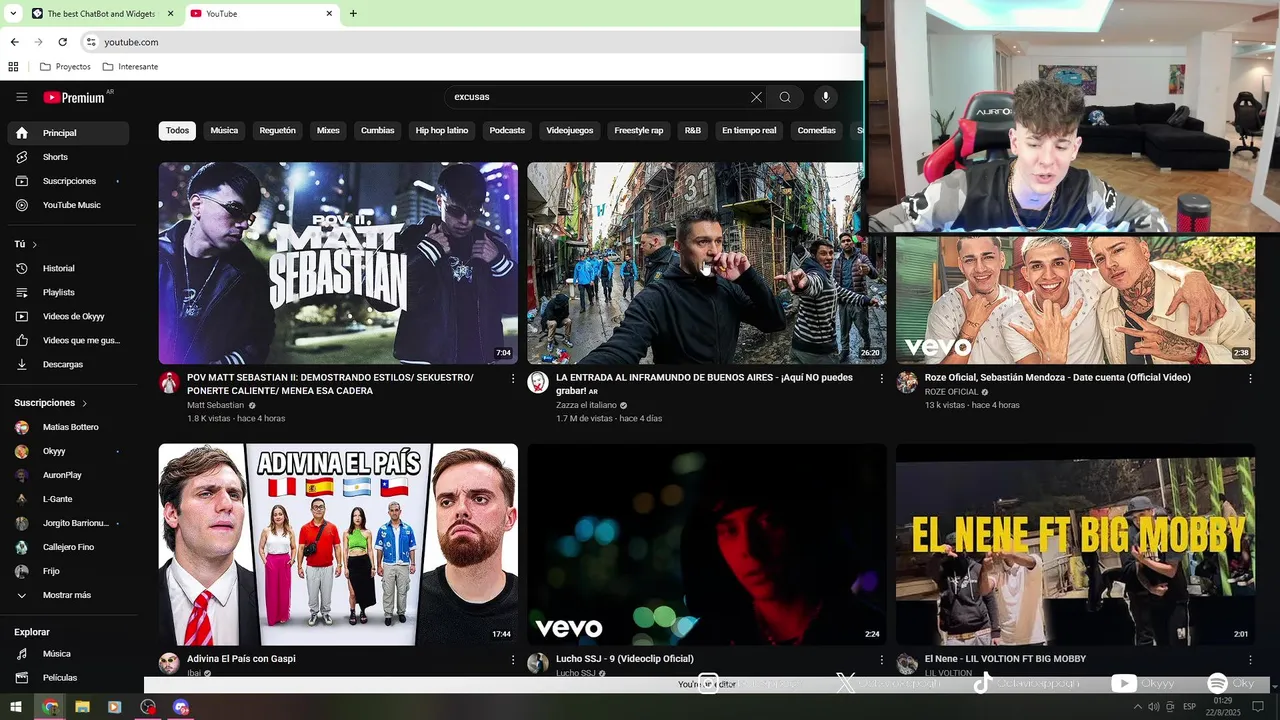
Task: Open Videos de Okyyy in sidebar
Action: [68, 316]
